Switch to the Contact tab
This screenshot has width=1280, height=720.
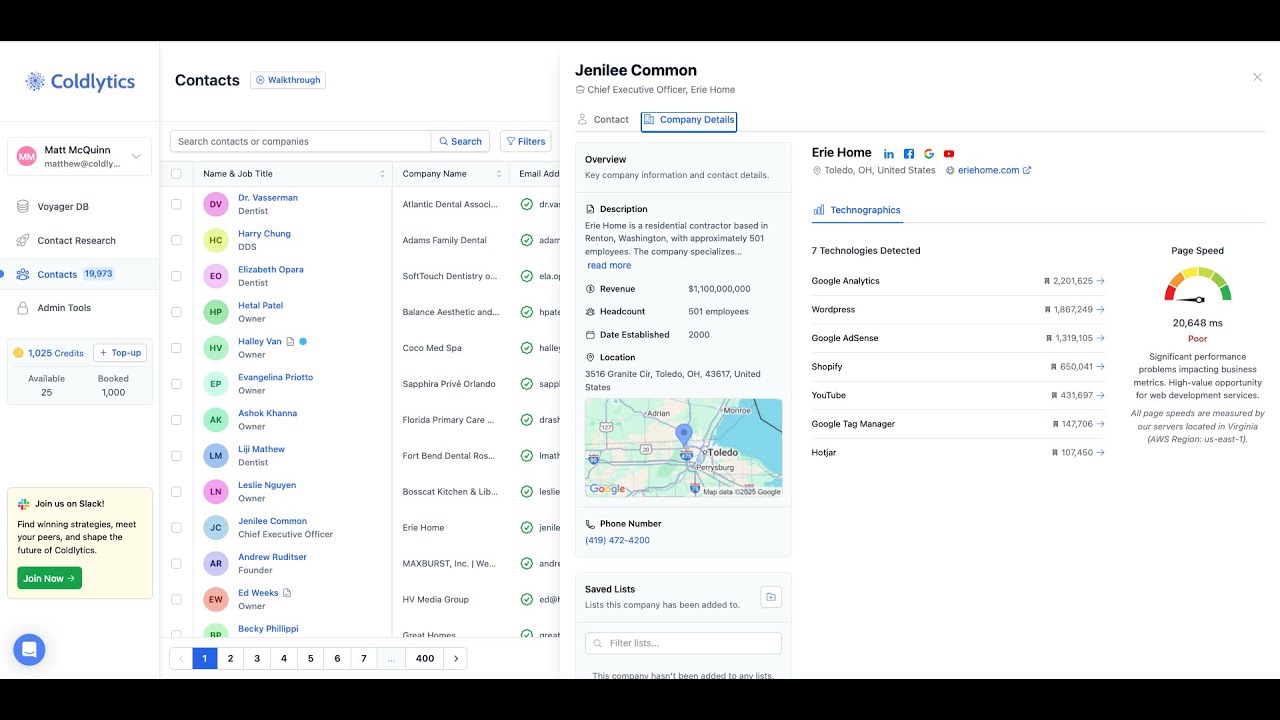(603, 120)
